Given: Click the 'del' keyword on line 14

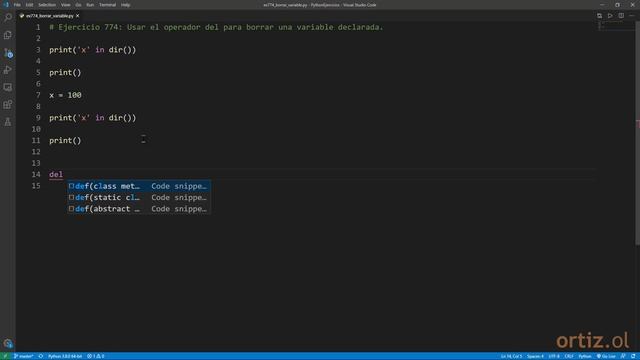Looking at the screenshot, I should coord(56,174).
